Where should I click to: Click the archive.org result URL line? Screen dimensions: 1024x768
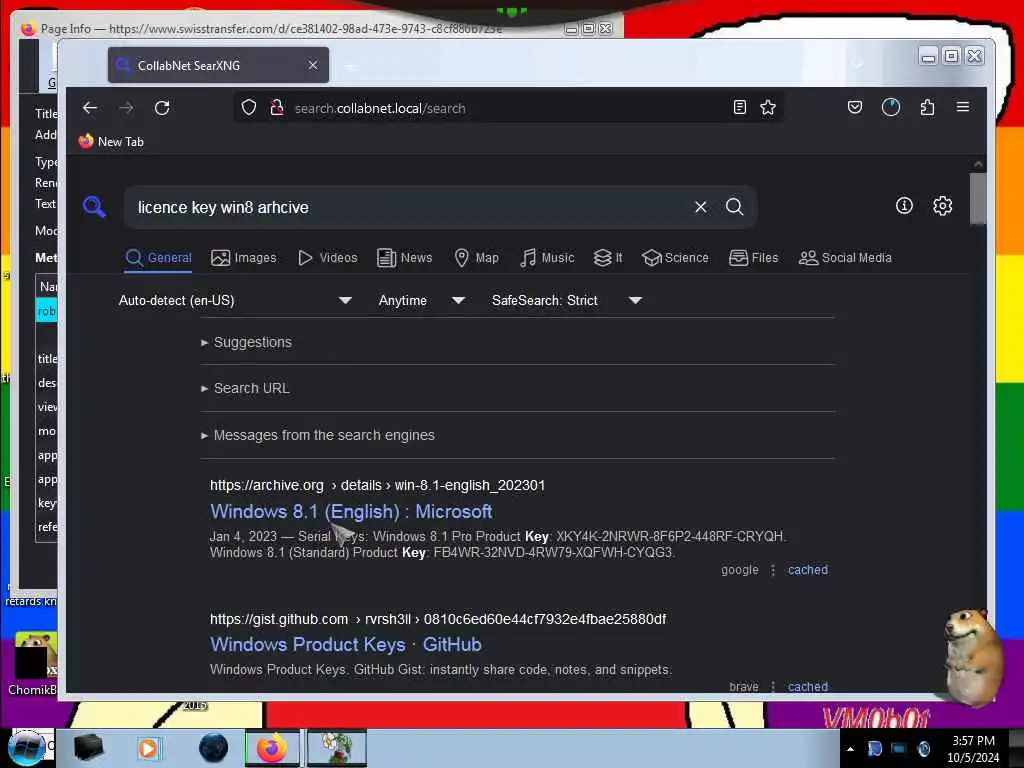tap(377, 486)
